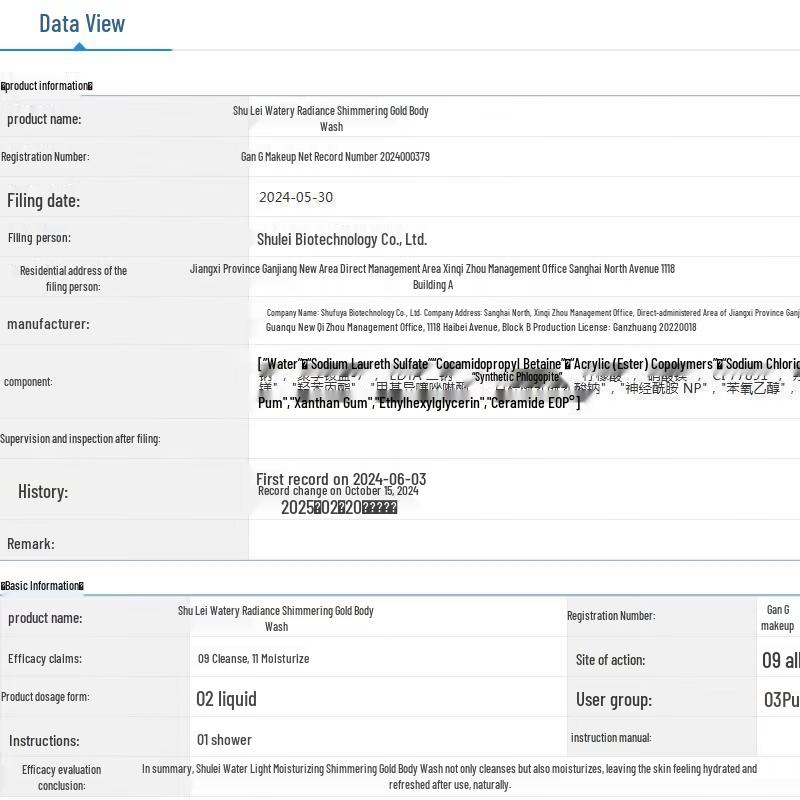800x800 pixels.
Task: Click the 'User group:' label
Action: pyautogui.click(x=614, y=699)
